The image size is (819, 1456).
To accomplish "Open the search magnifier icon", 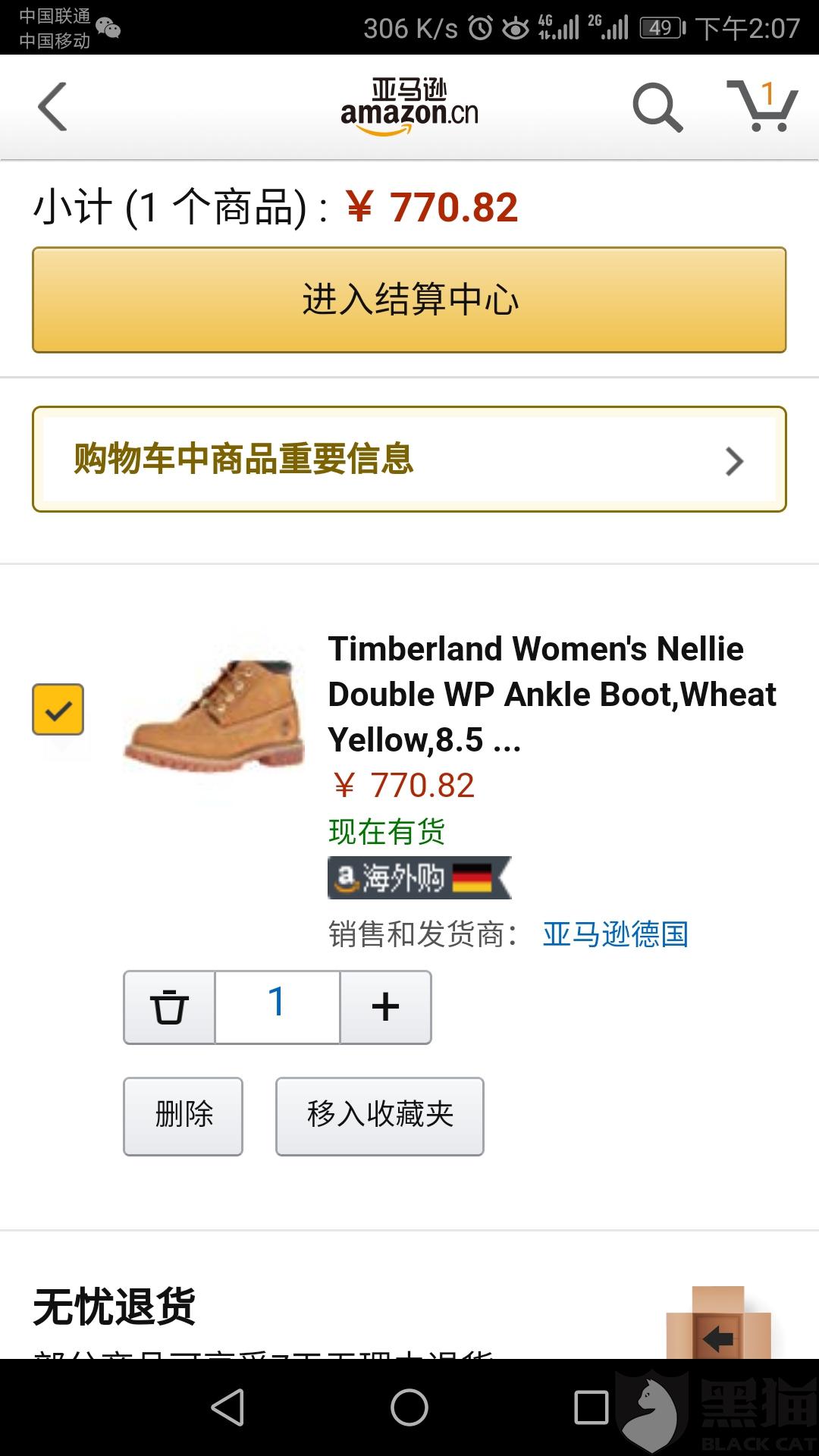I will point(657,108).
